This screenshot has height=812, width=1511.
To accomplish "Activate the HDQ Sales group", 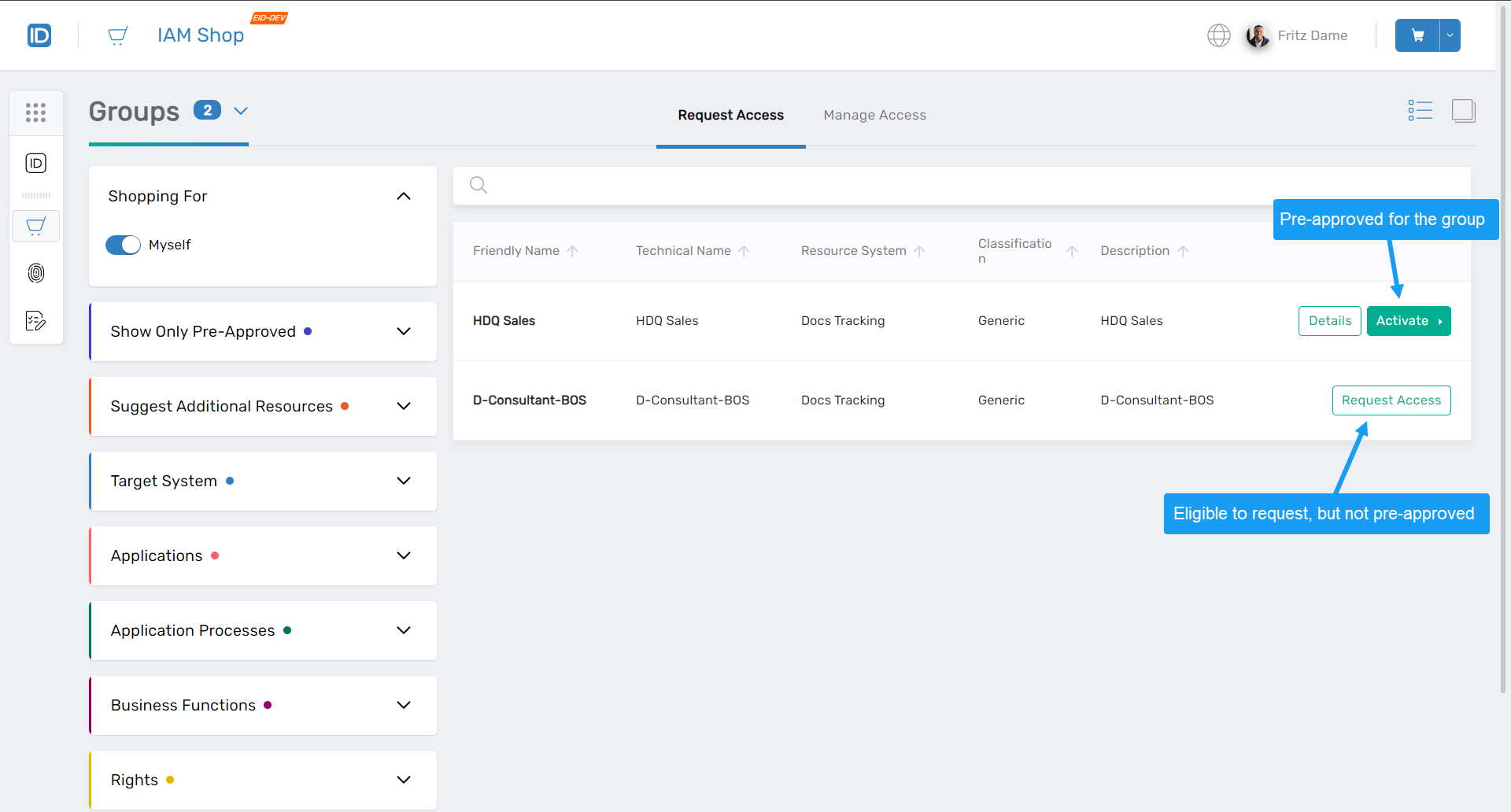I will pos(1408,320).
